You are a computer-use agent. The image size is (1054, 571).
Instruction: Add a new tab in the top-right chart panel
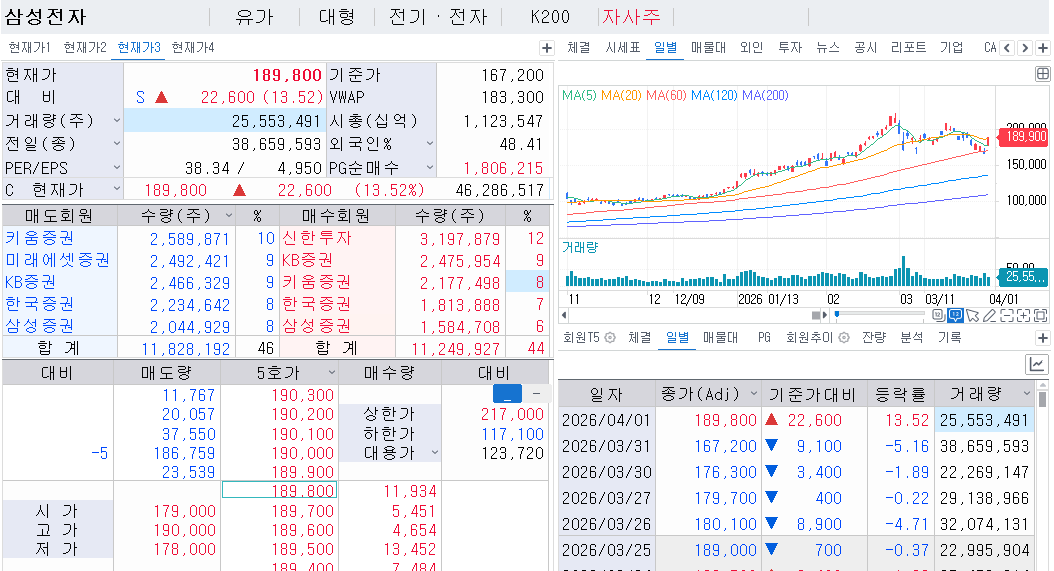tap(1043, 48)
